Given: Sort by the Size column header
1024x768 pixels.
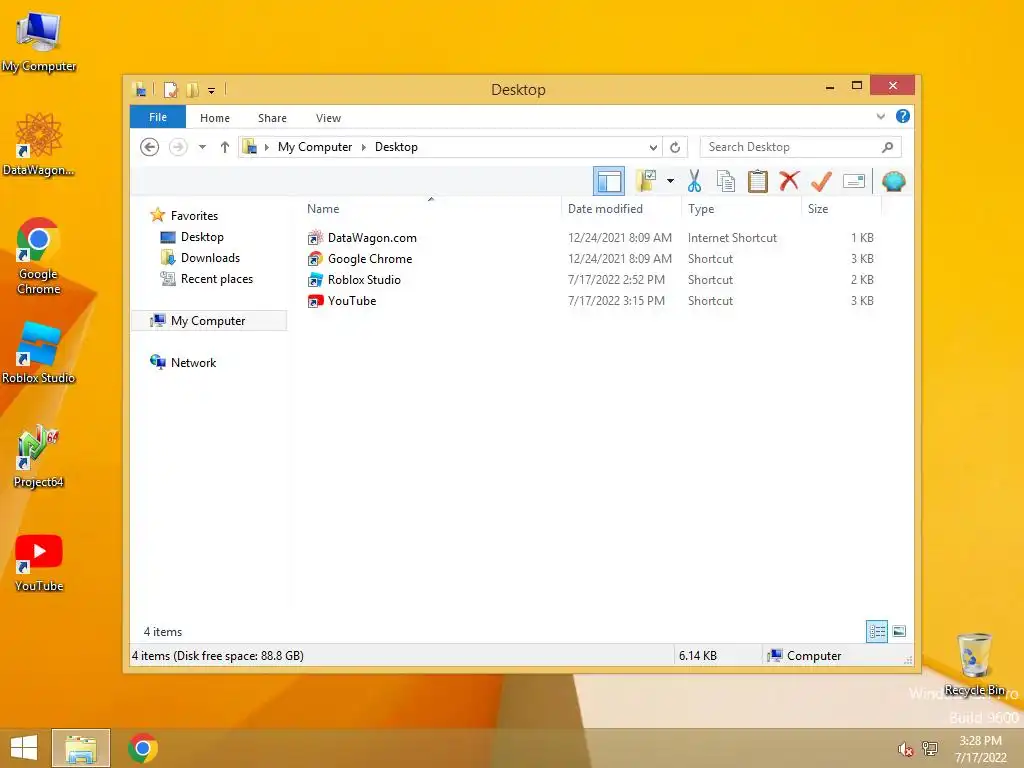Looking at the screenshot, I should [818, 209].
